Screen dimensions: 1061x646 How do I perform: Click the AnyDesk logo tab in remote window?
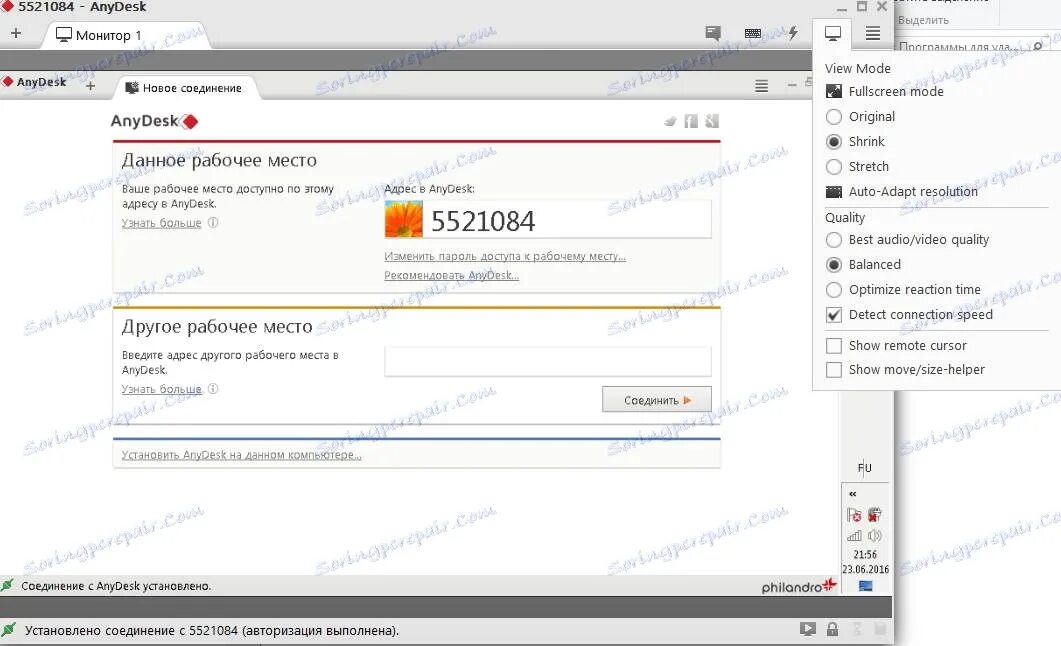(x=35, y=82)
